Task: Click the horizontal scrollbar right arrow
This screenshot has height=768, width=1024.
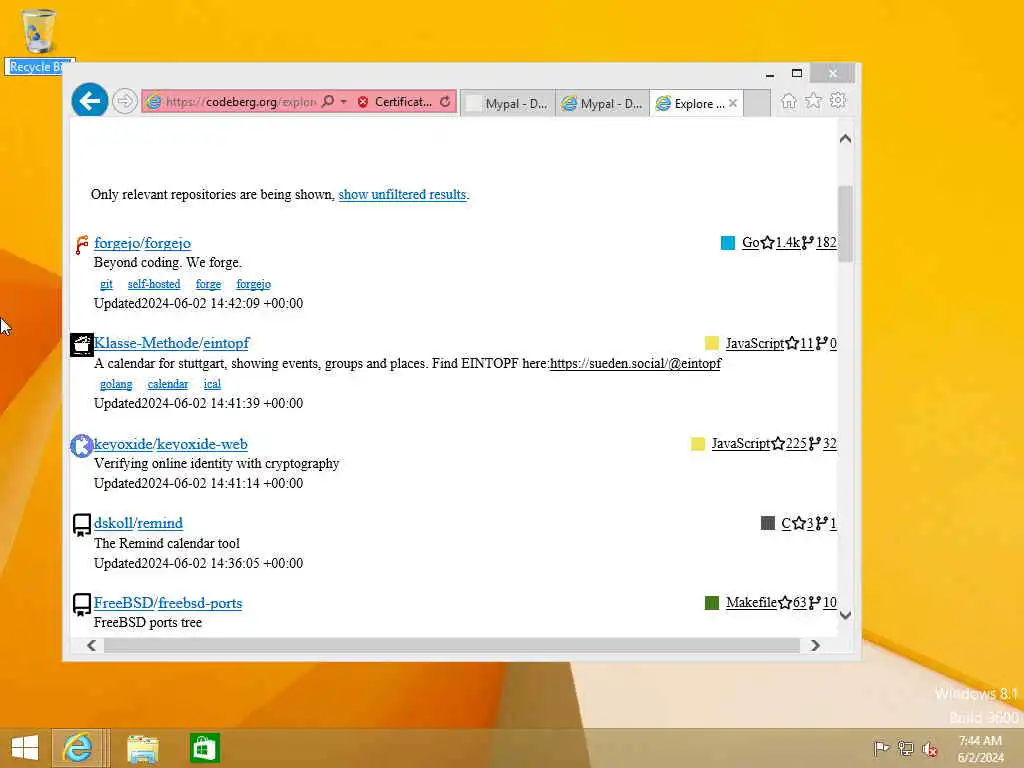Action: pos(815,645)
